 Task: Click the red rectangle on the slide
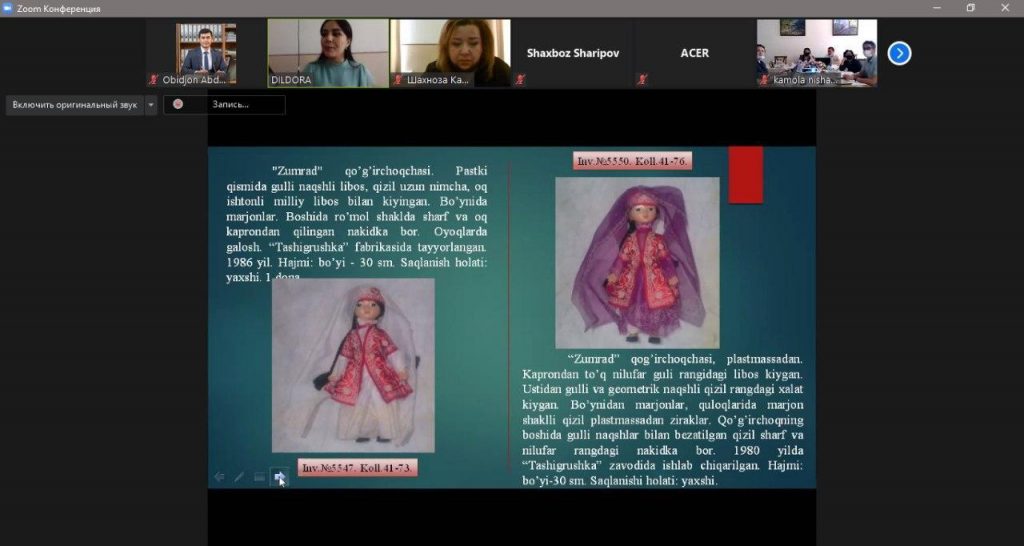[x=745, y=175]
